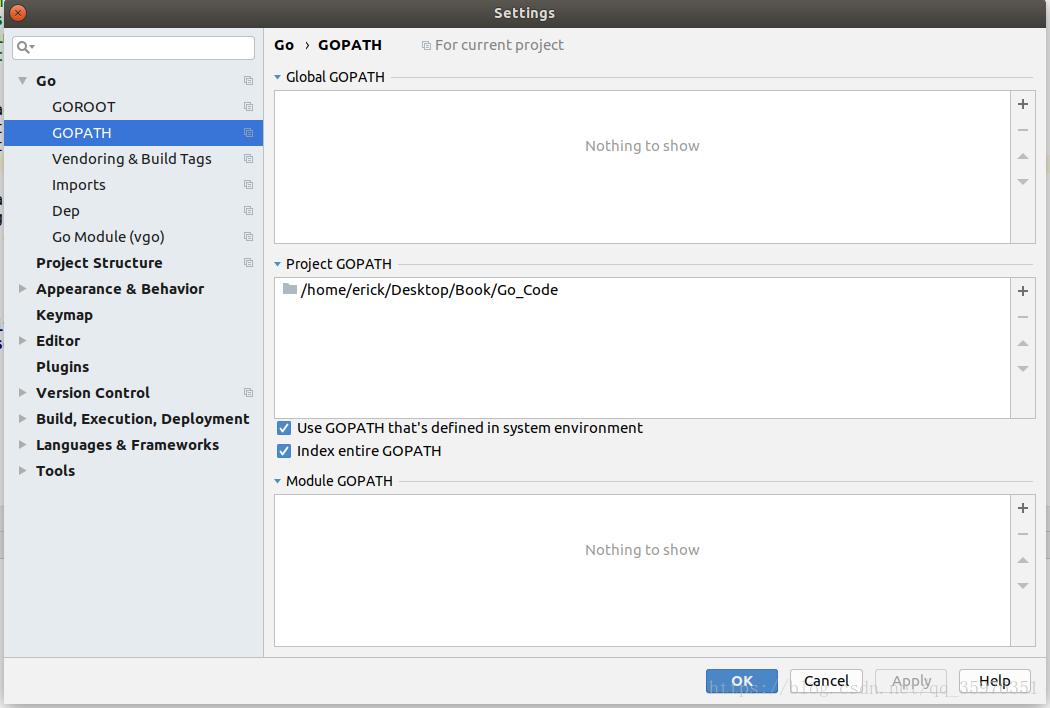Viewport: 1050px width, 708px height.
Task: Click the search magnifier icon
Action: tap(25, 47)
